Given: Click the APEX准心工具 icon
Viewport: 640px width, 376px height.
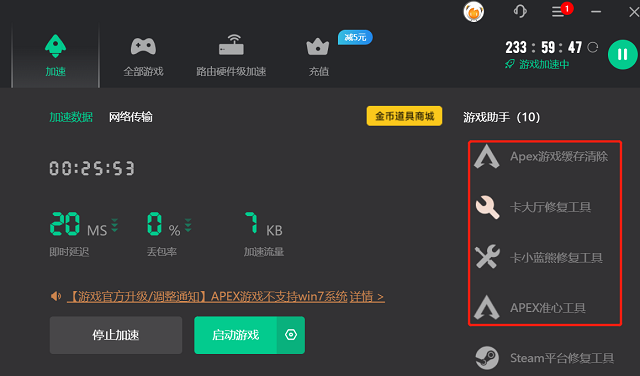Looking at the screenshot, I should [487, 307].
